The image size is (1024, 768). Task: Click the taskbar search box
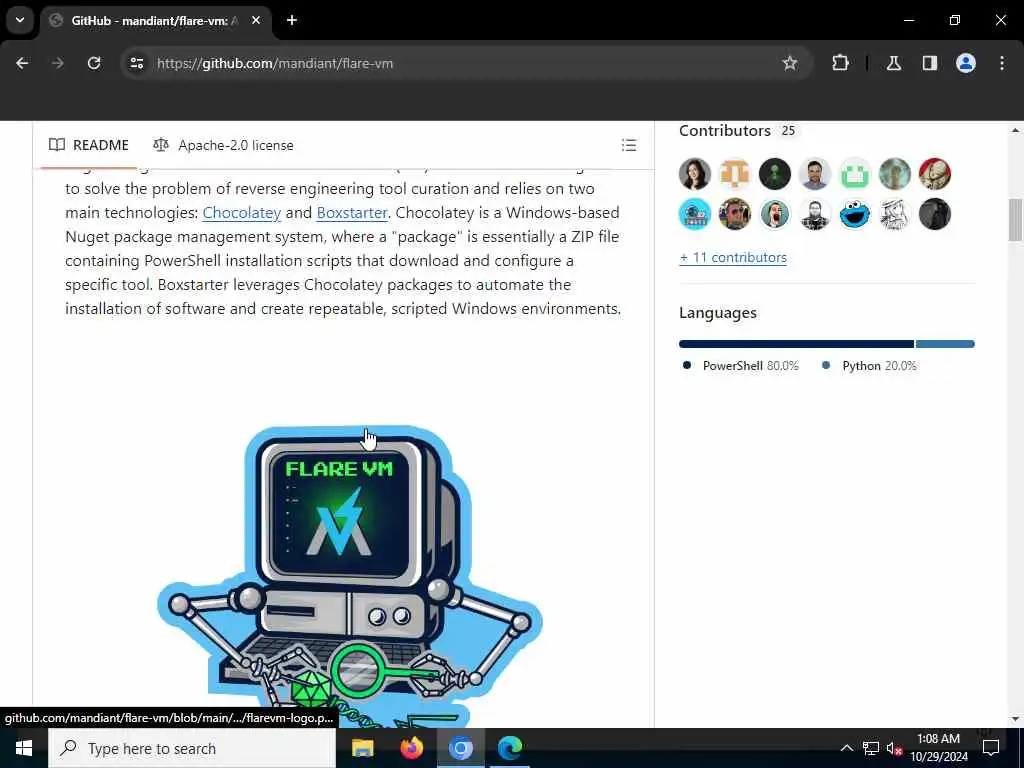[x=192, y=748]
